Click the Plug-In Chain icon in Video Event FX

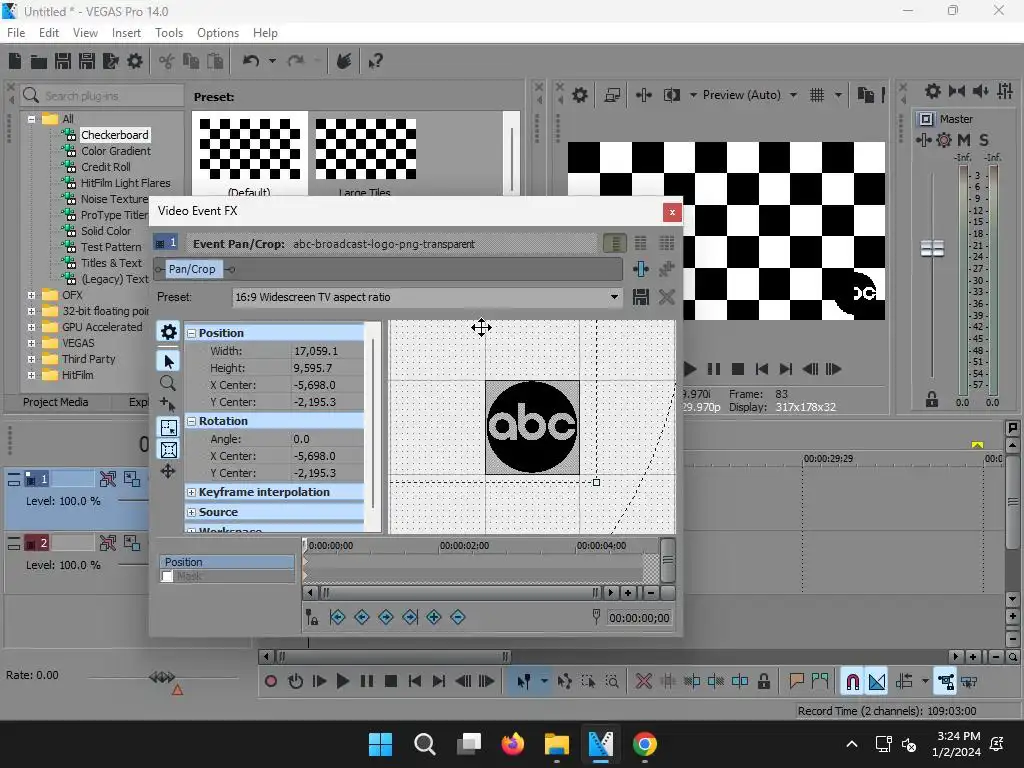[x=641, y=269]
